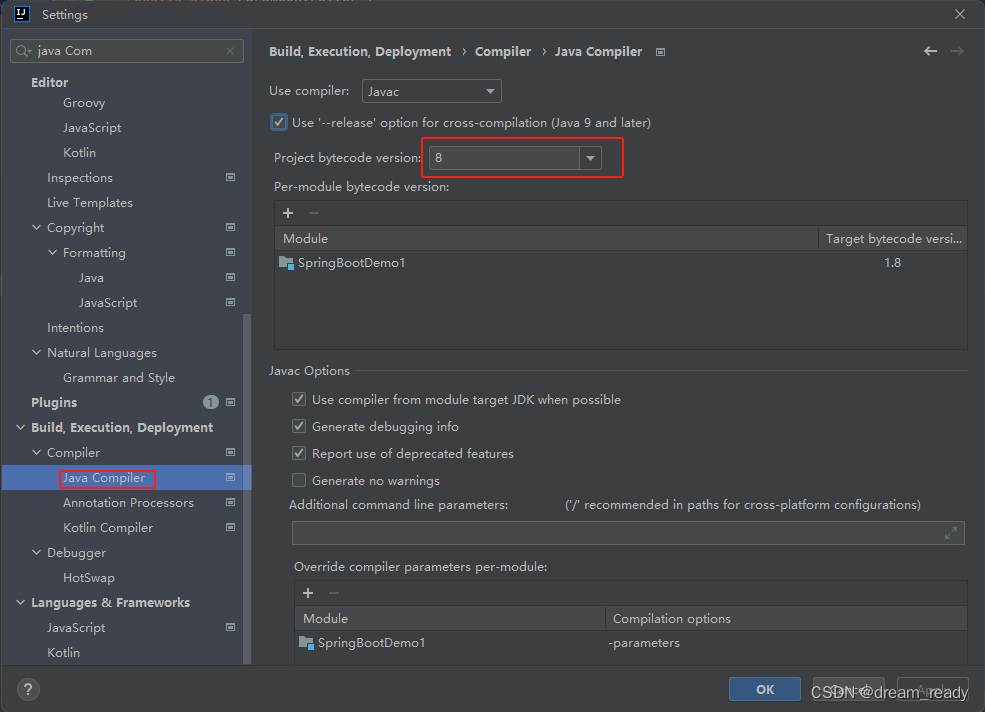Collapse the Natural Languages node
The width and height of the screenshot is (985, 712).
[x=36, y=353]
